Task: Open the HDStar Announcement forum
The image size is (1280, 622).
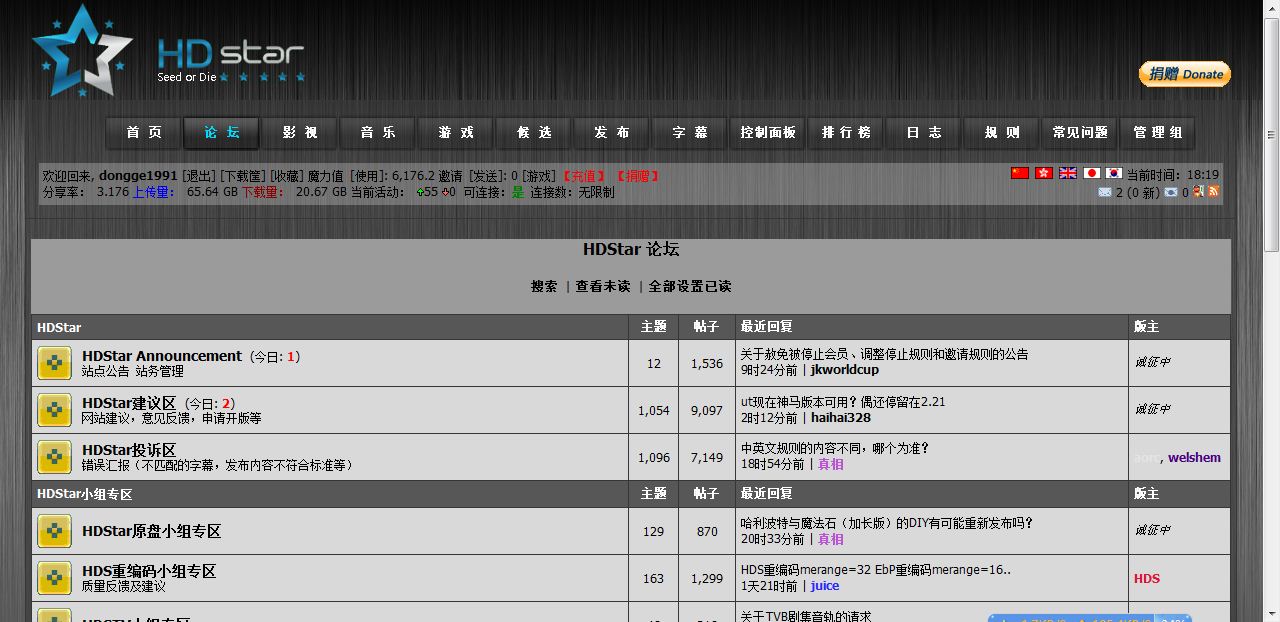Action: 162,356
